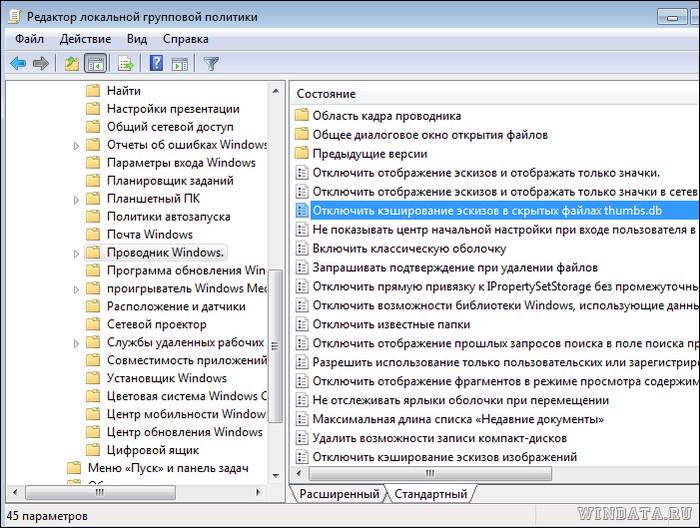This screenshot has width=700, height=528.
Task: Click the Forward arrow in toolbar
Action: click(41, 64)
